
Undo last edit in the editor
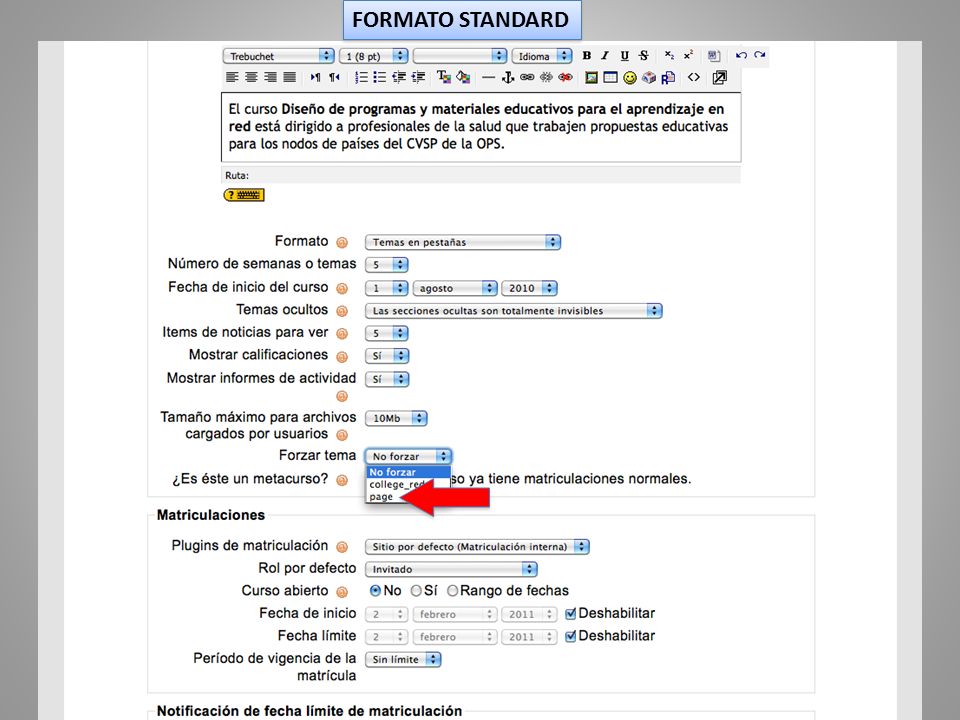pos(741,56)
